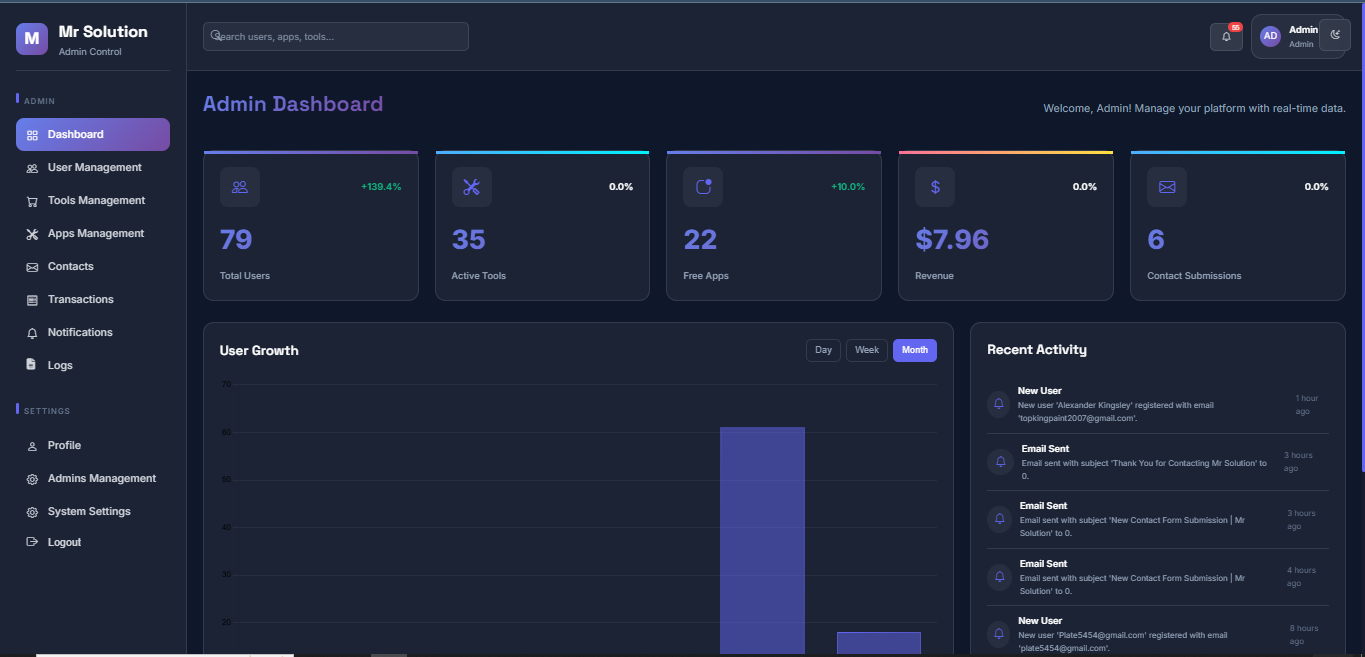Click the Logout label
The height and width of the screenshot is (657, 1365).
point(64,542)
